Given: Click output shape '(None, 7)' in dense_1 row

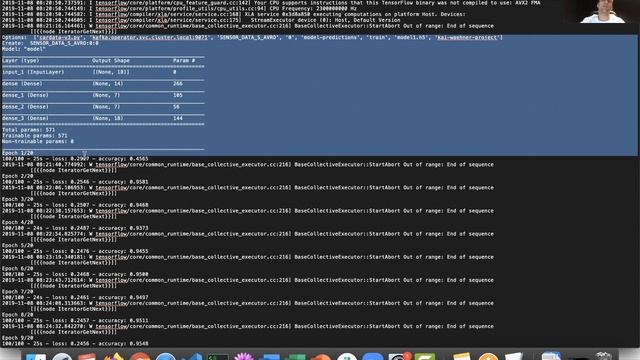Looking at the screenshot, I should click(106, 95).
